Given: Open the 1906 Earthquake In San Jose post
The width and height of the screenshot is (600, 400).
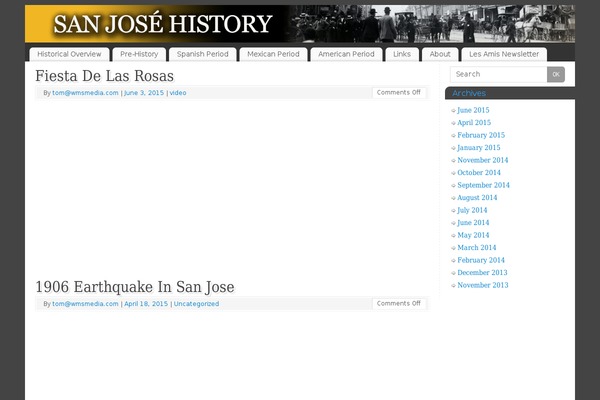Looking at the screenshot, I should pos(134,287).
